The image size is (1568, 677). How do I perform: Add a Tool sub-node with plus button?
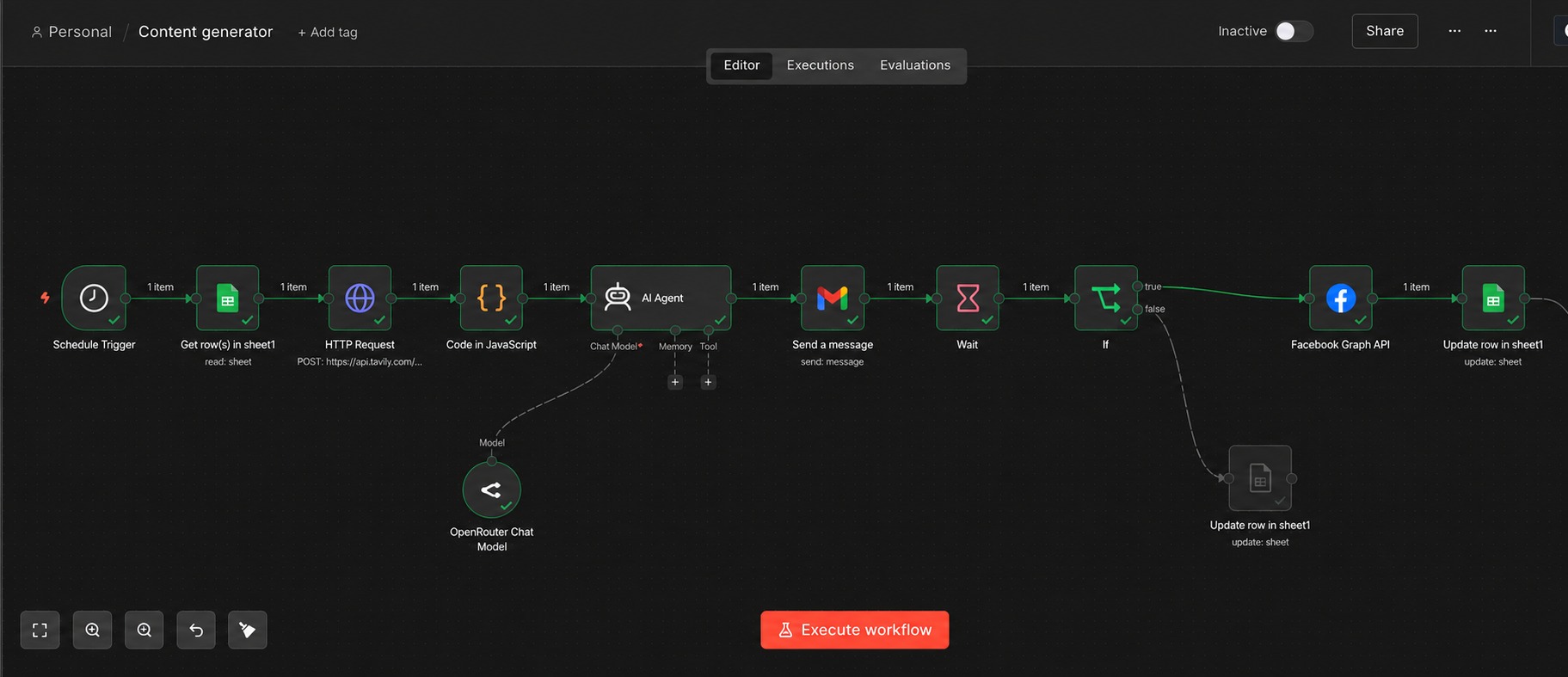[x=708, y=382]
